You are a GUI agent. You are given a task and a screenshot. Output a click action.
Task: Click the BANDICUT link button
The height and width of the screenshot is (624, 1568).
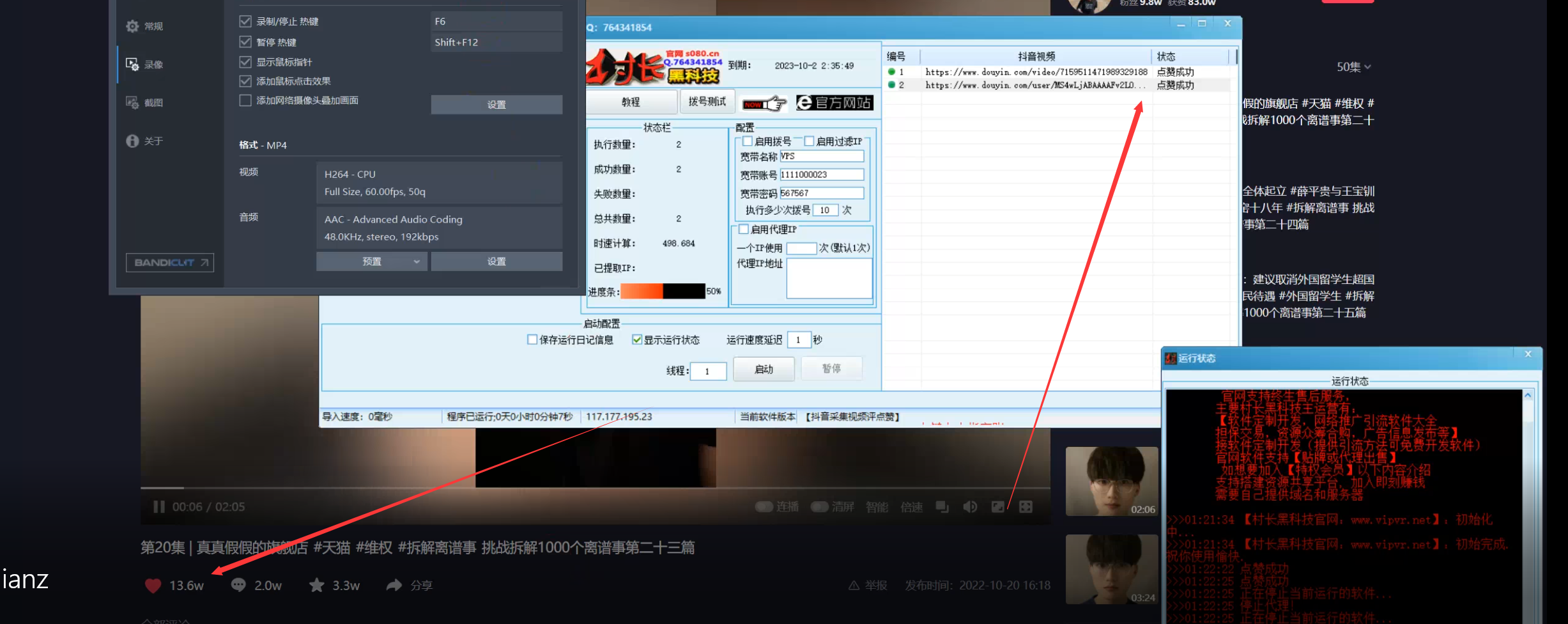pyautogui.click(x=170, y=263)
